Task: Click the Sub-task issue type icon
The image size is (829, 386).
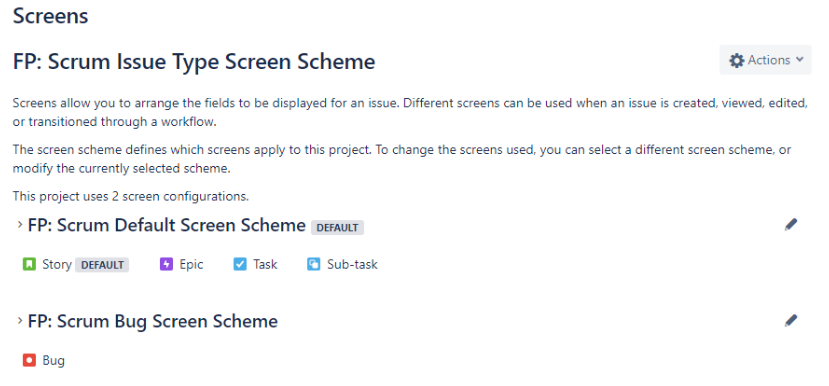Action: pyautogui.click(x=314, y=264)
